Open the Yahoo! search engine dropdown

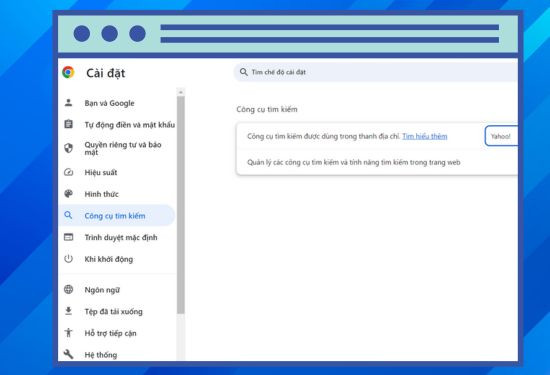(501, 136)
